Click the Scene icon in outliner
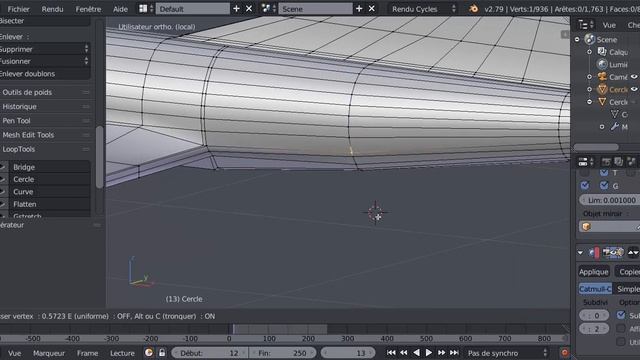This screenshot has width=640, height=360. (589, 39)
